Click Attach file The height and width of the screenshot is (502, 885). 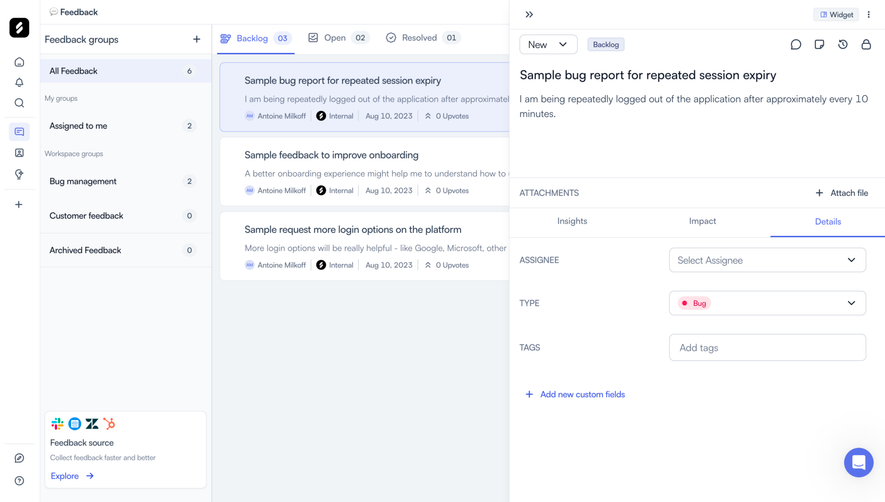pos(842,193)
